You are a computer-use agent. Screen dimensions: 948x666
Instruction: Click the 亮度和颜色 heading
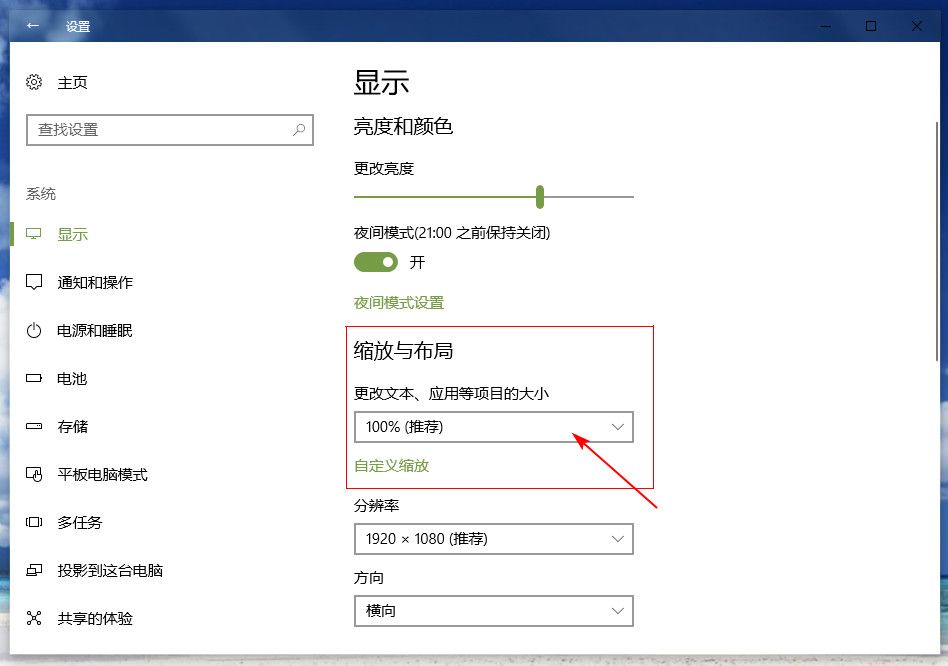(x=403, y=126)
